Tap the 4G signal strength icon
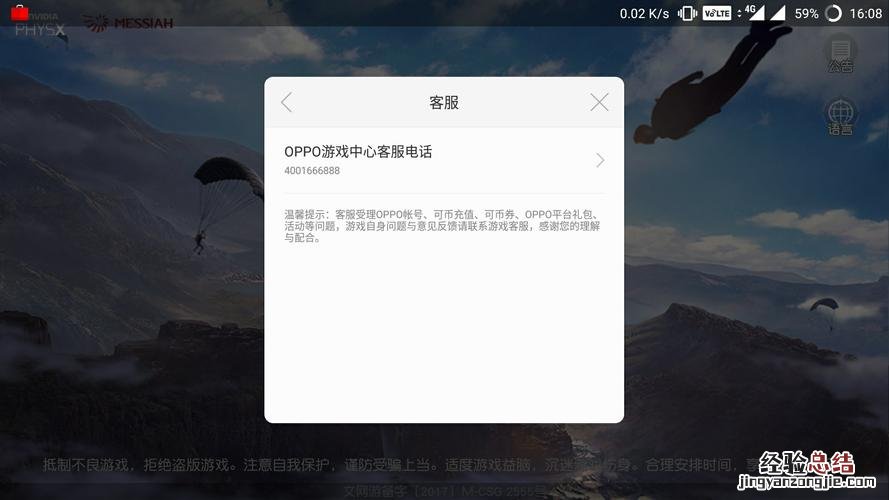889x500 pixels. point(755,13)
